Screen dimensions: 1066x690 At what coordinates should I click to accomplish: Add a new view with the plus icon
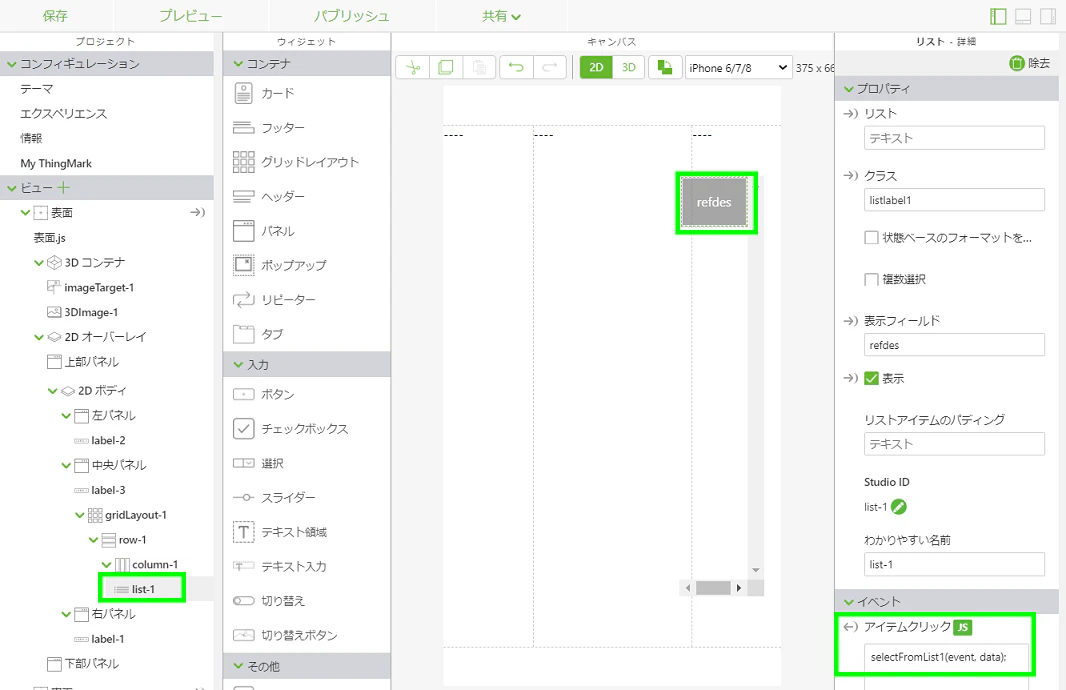[x=63, y=188]
